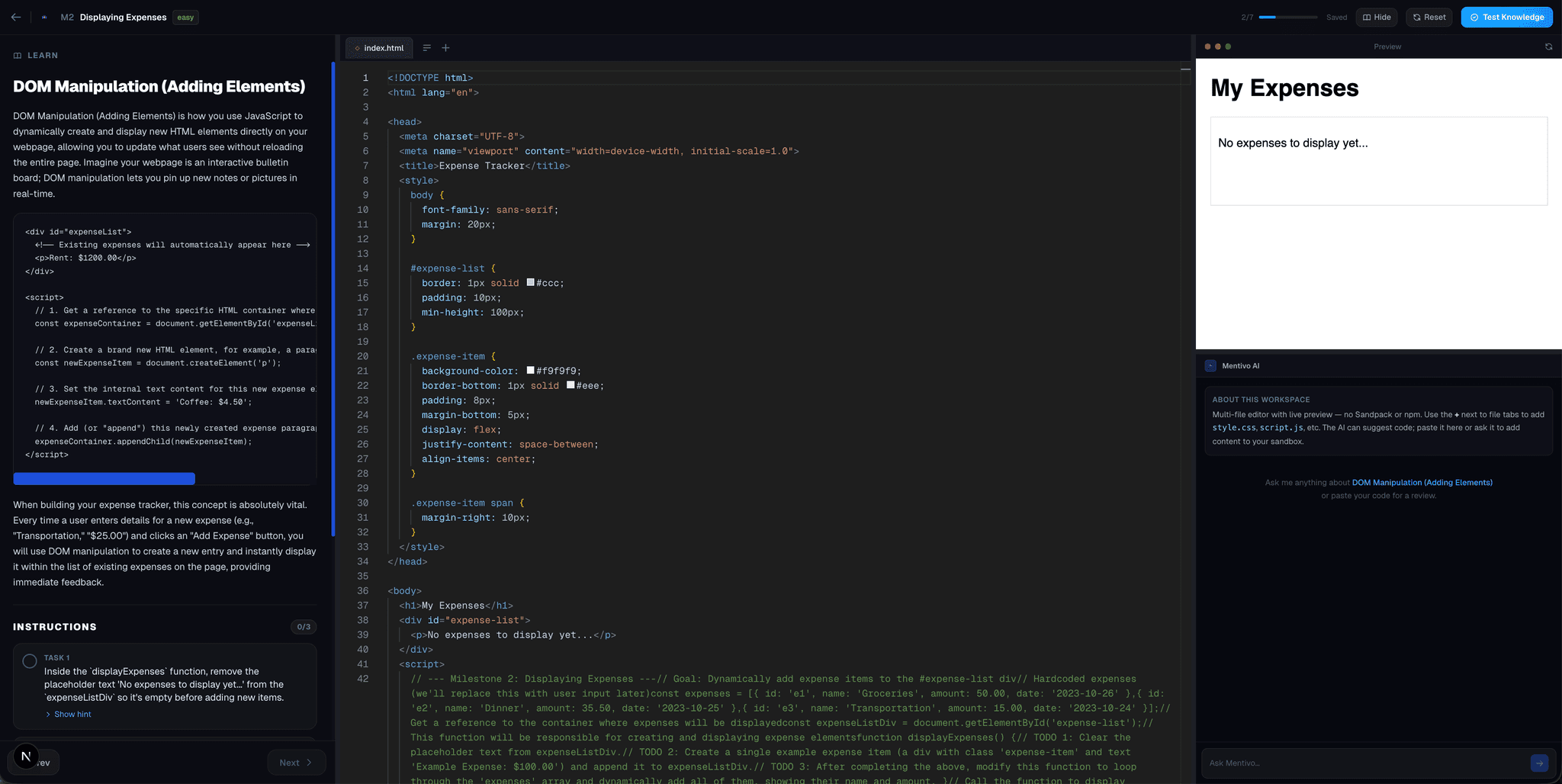1562x784 pixels.
Task: Refresh the Preview pane
Action: [x=1548, y=47]
